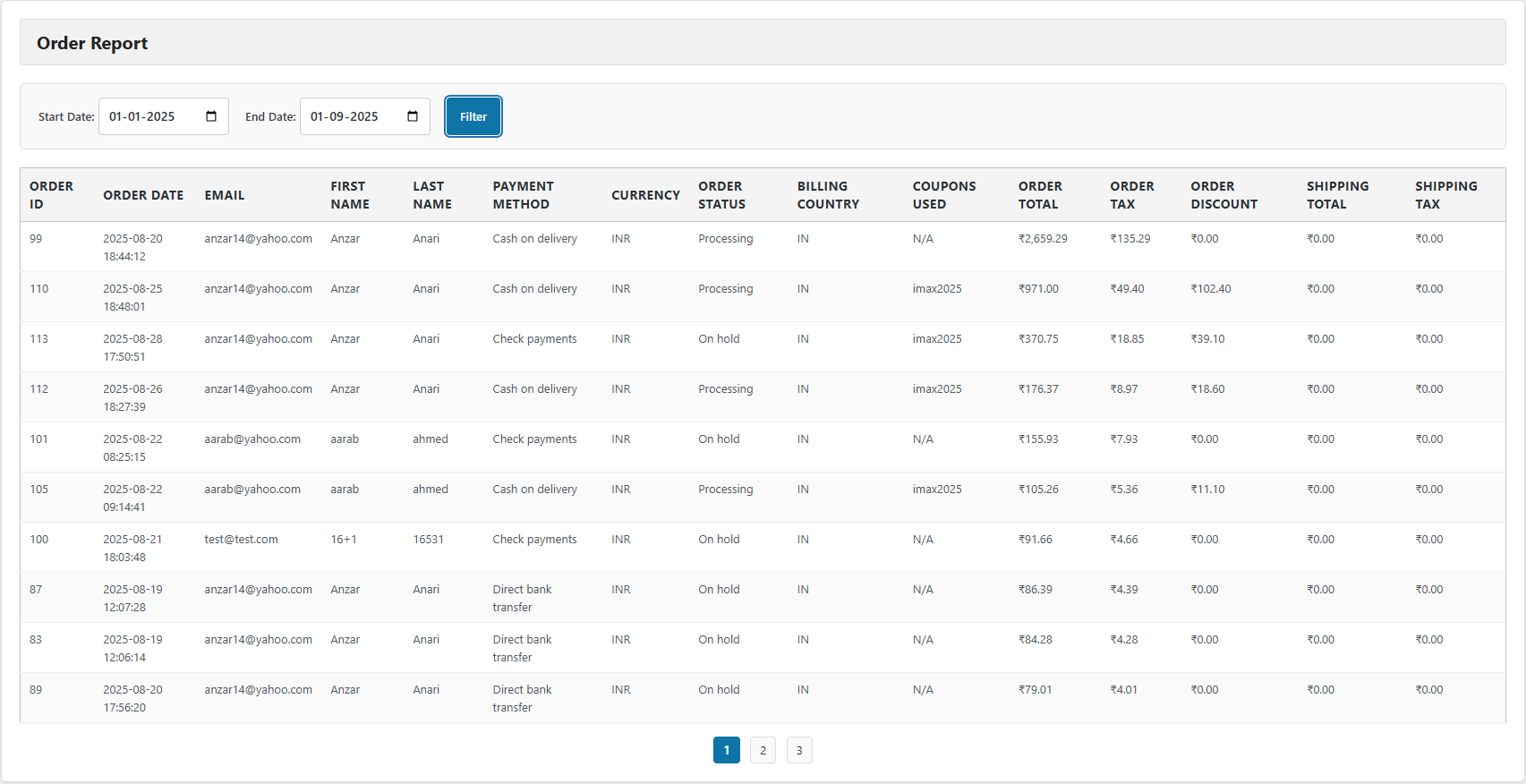This screenshot has height=784, width=1526.
Task: Click the ORDER STATUS column header
Action: (721, 195)
